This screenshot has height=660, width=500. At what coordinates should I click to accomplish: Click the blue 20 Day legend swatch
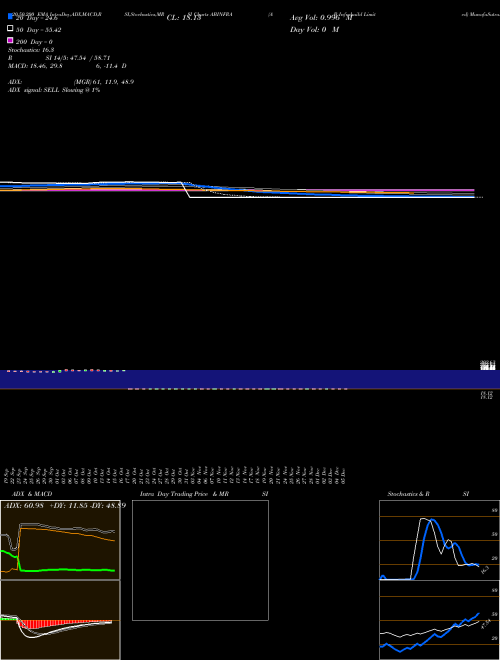click(x=11, y=17)
